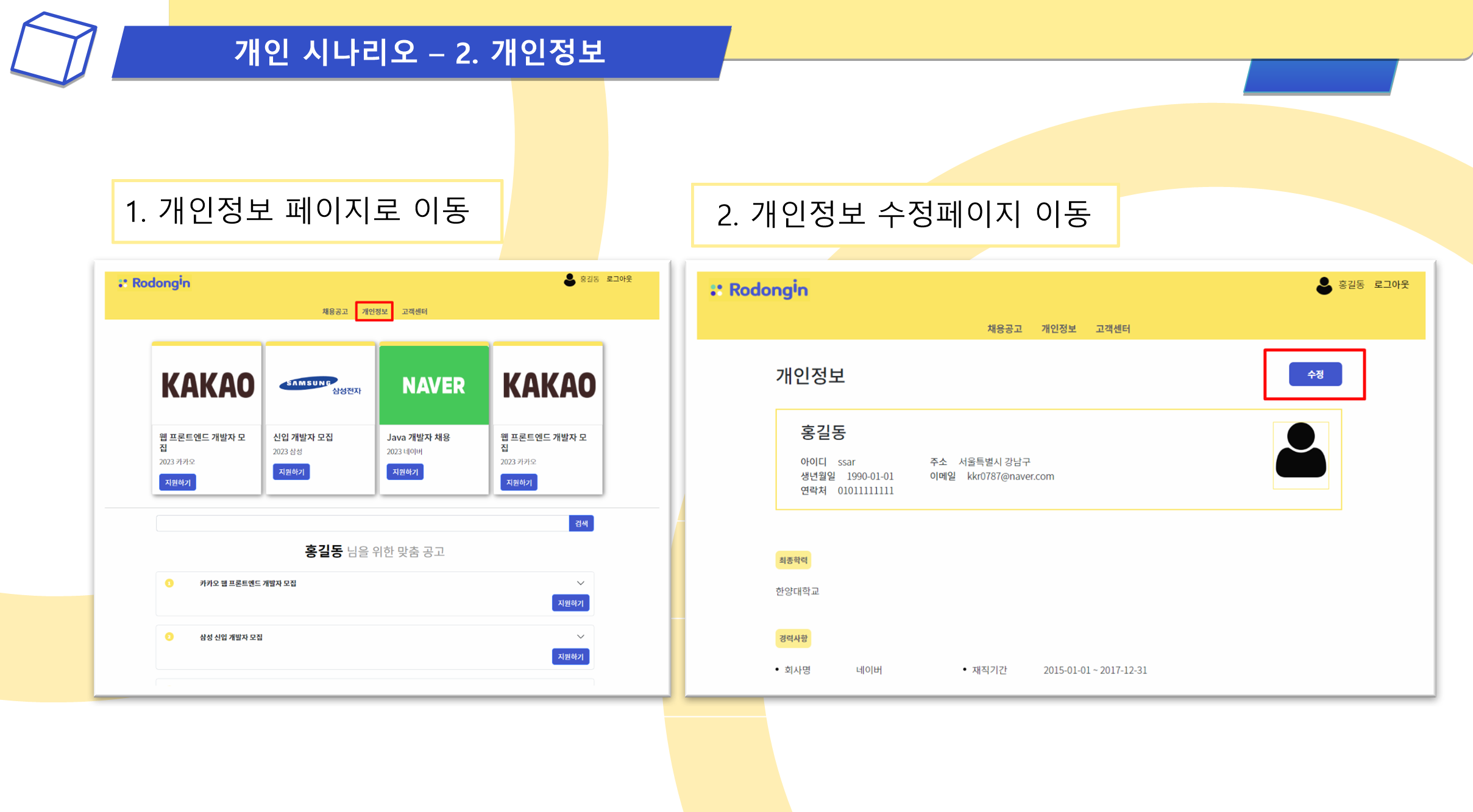Click the NAVER company logo card
The height and width of the screenshot is (812, 1473).
click(x=434, y=384)
